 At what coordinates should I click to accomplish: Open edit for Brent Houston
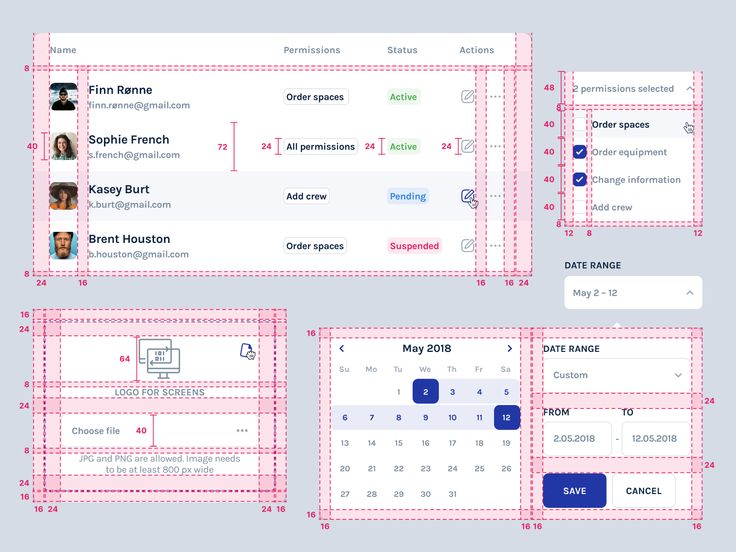point(467,245)
